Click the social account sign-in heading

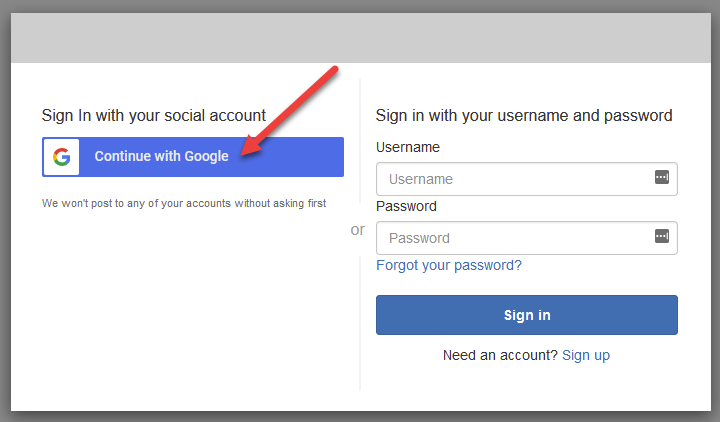tap(154, 115)
